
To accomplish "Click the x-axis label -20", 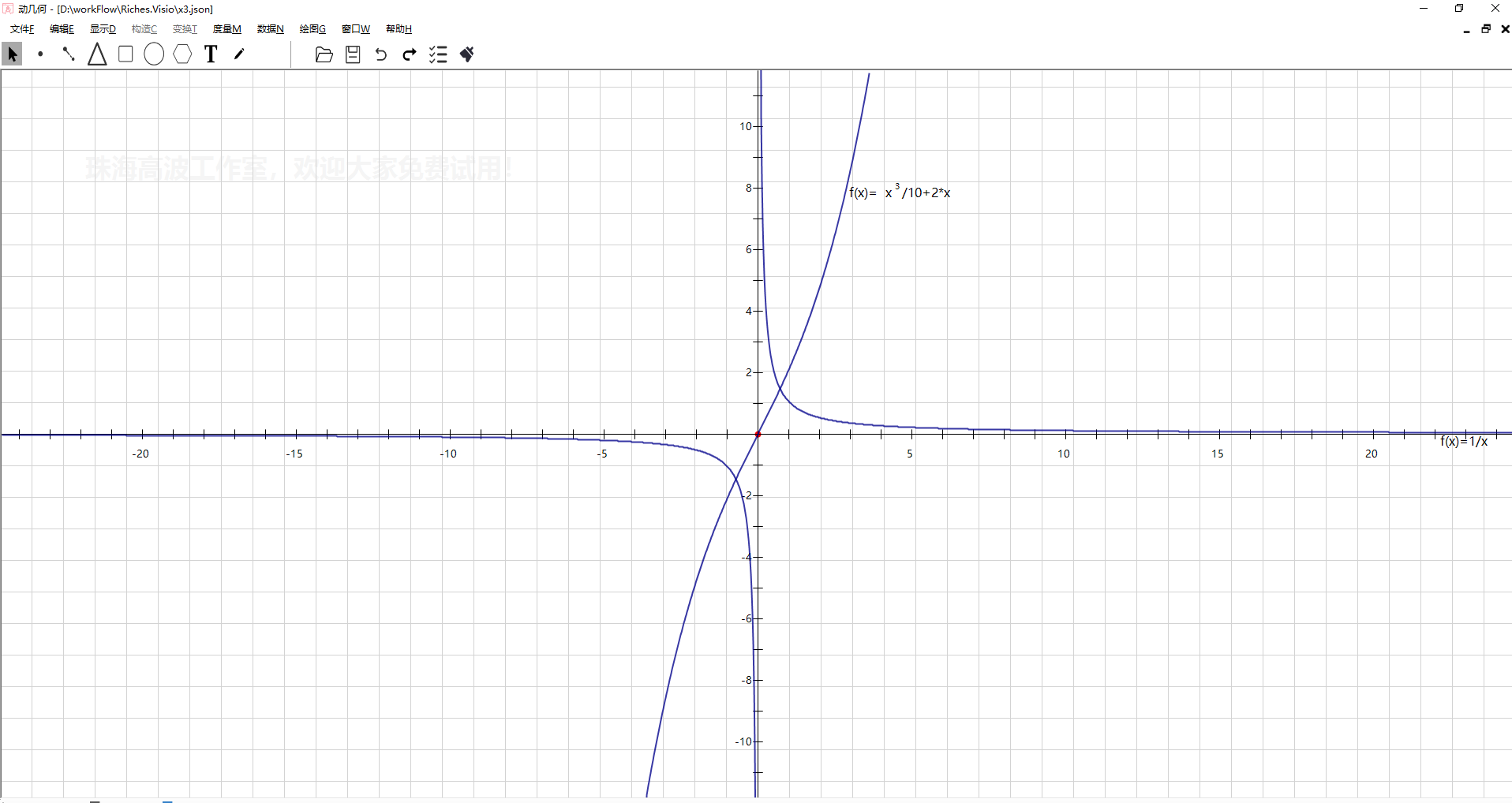I will pos(140,454).
